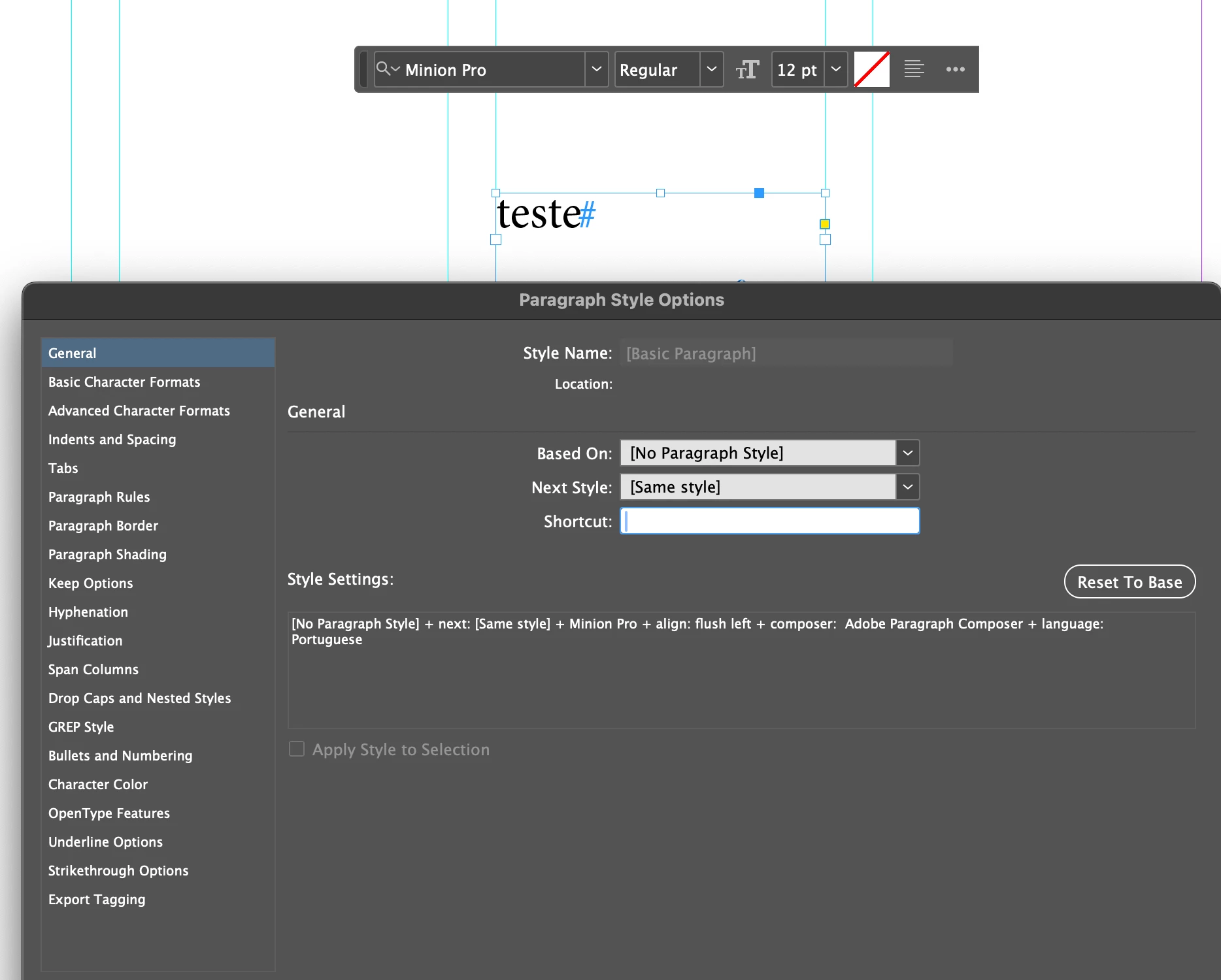Viewport: 1221px width, 980px height.
Task: Expand the Minion Pro font dropdown
Action: 596,69
